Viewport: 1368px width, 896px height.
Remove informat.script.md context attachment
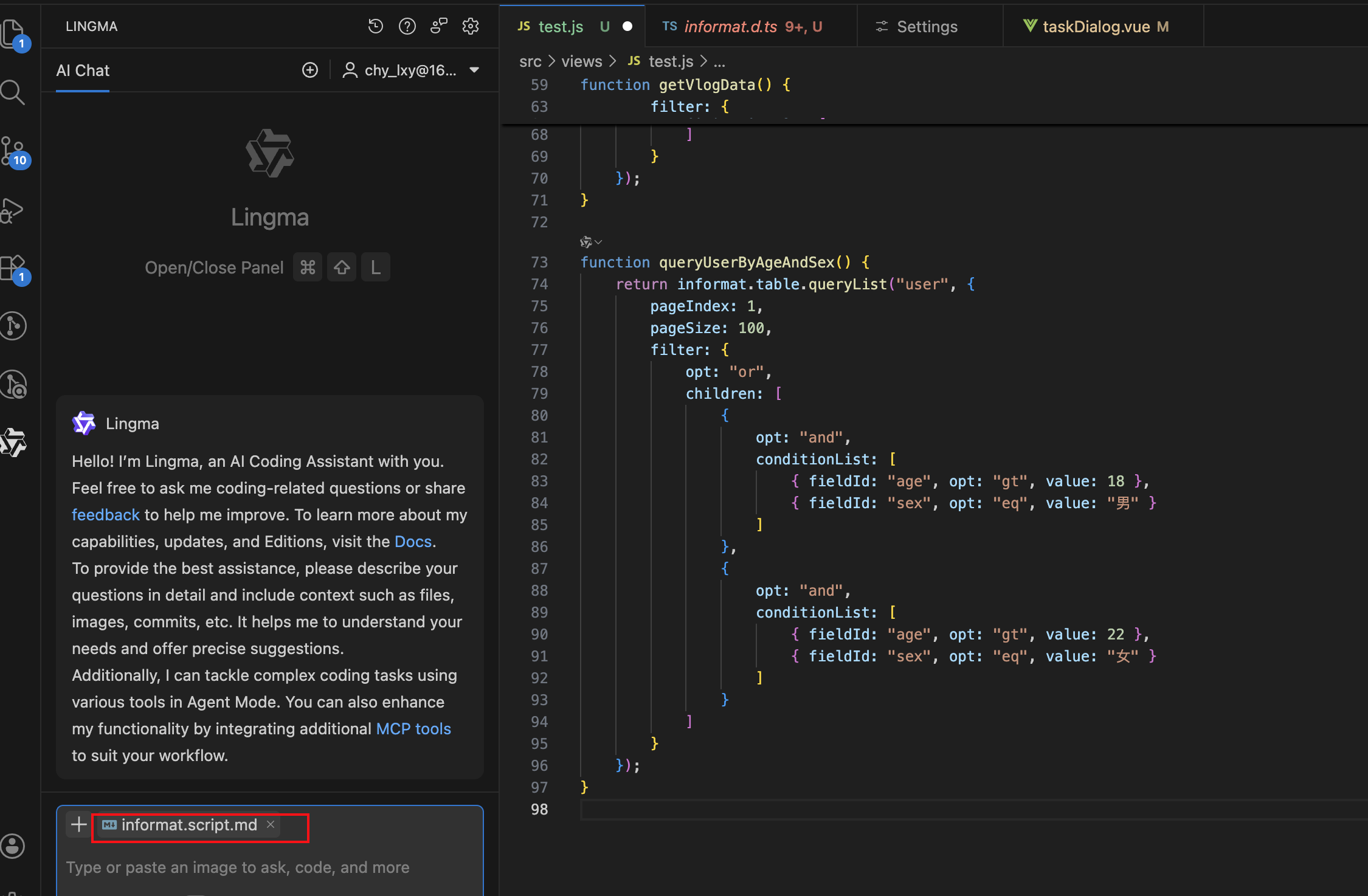pos(271,824)
